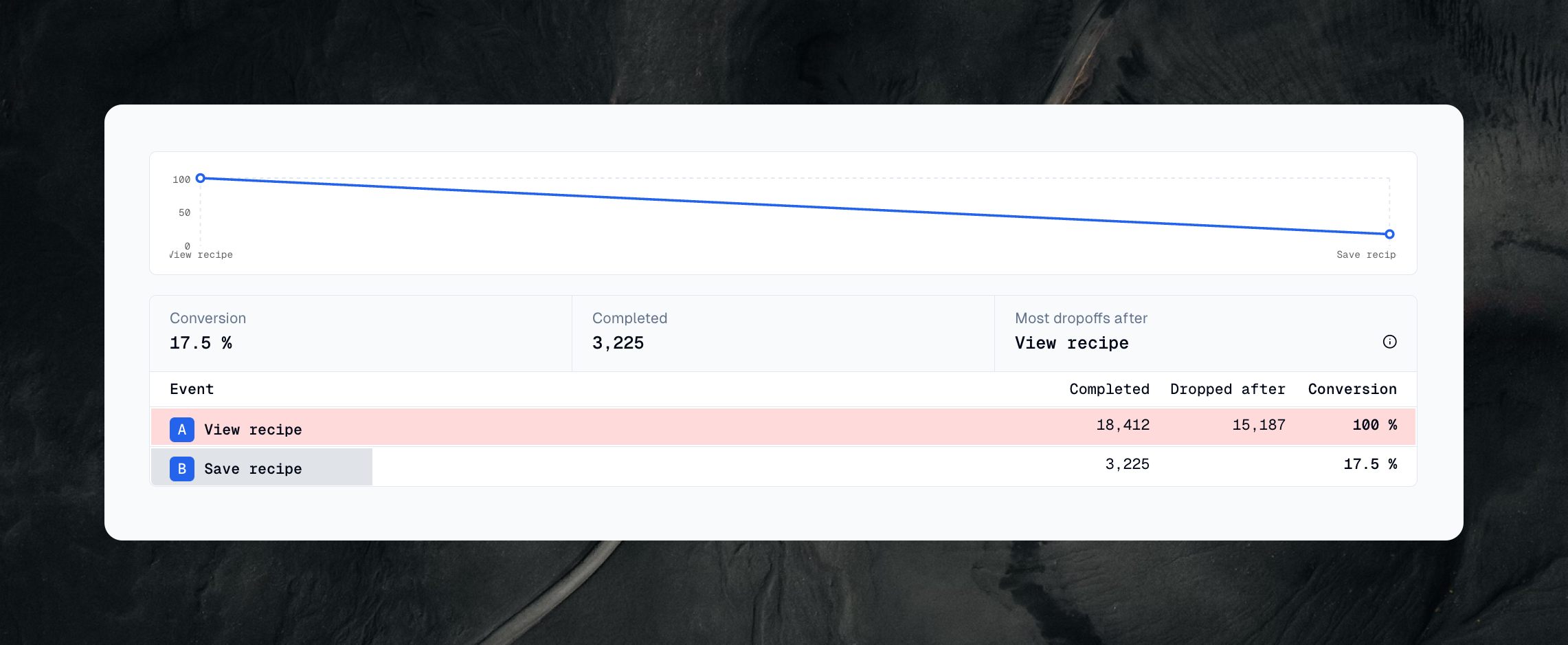Click the 15,187 dropped after value
1568x645 pixels.
pos(1258,425)
